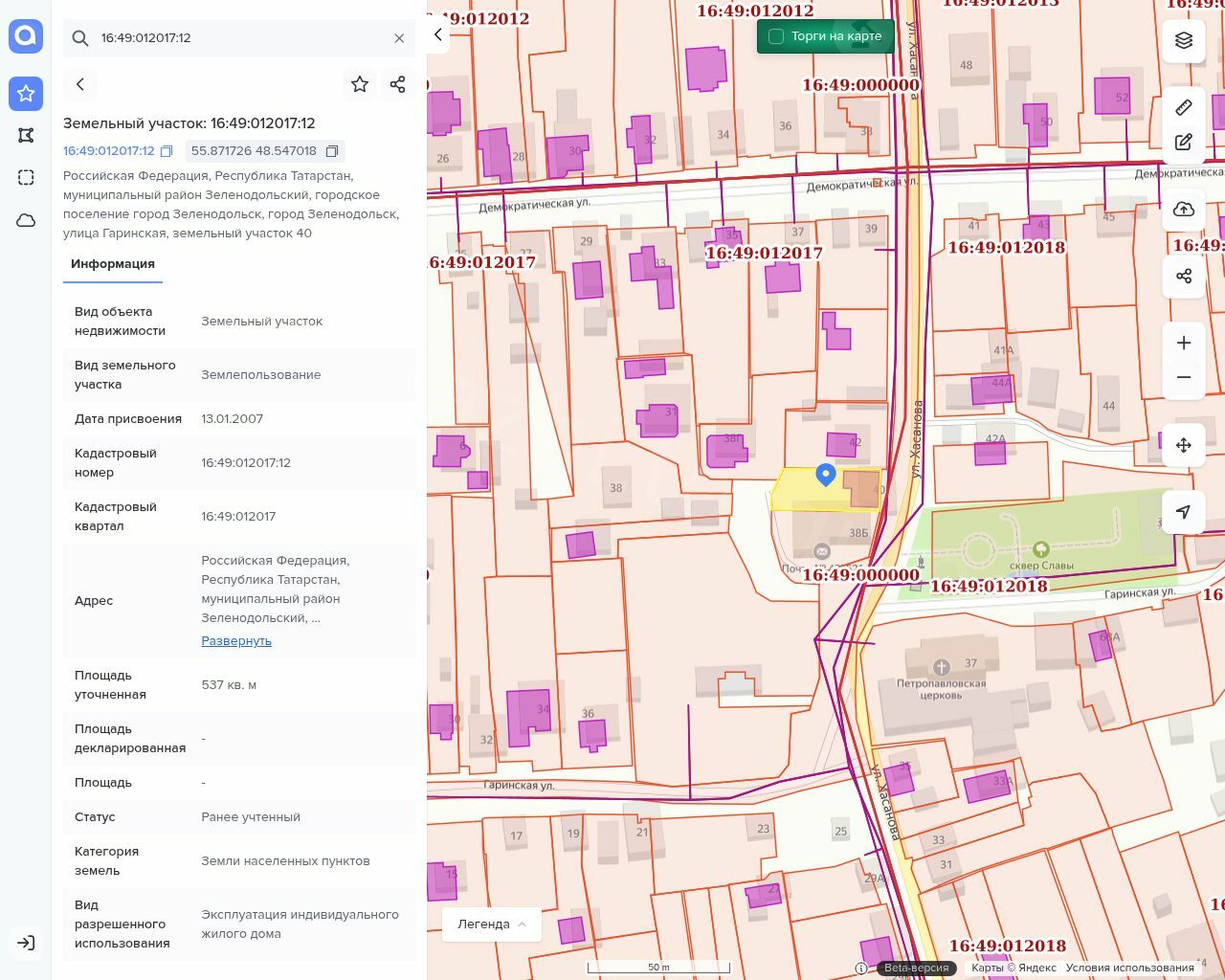
Task: Share the parcel card from panel header
Action: point(398,84)
